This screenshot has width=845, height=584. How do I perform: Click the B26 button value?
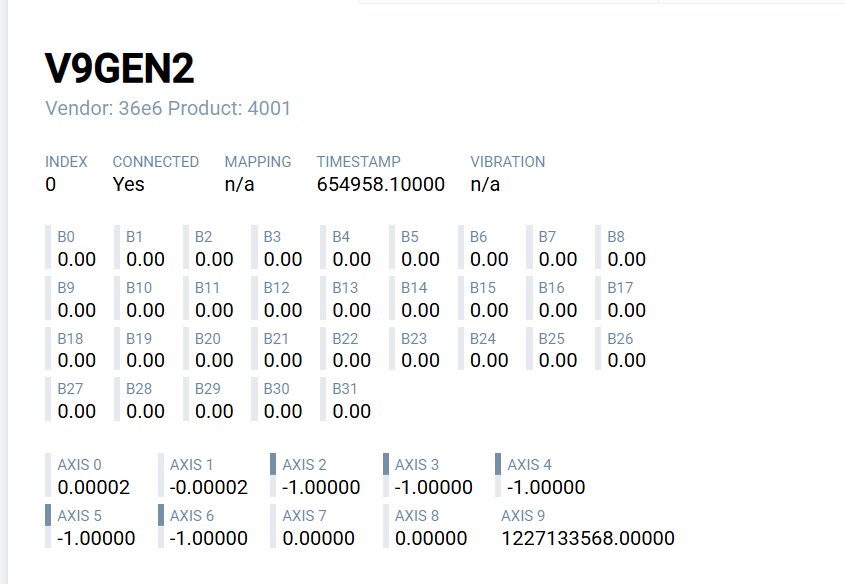(x=626, y=360)
